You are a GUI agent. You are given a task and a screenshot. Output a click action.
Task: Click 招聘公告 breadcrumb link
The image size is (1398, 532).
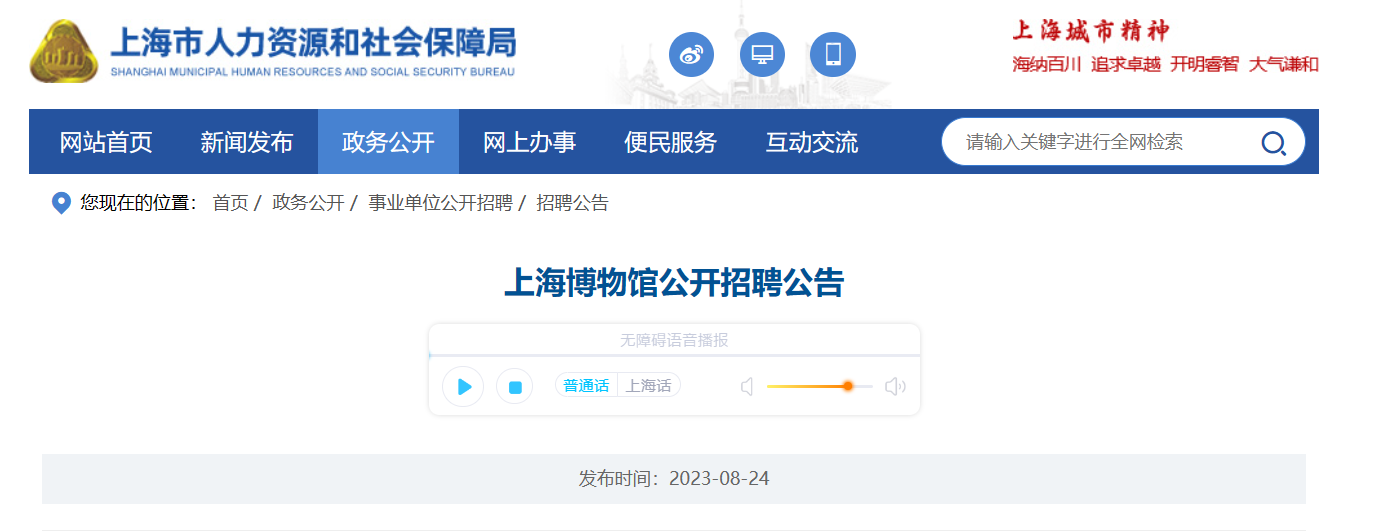pos(572,203)
